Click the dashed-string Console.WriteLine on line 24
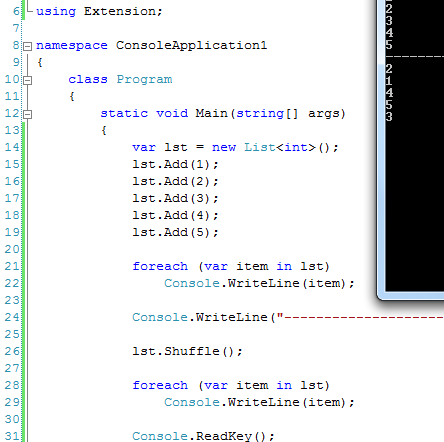444x442 pixels. tap(288, 317)
